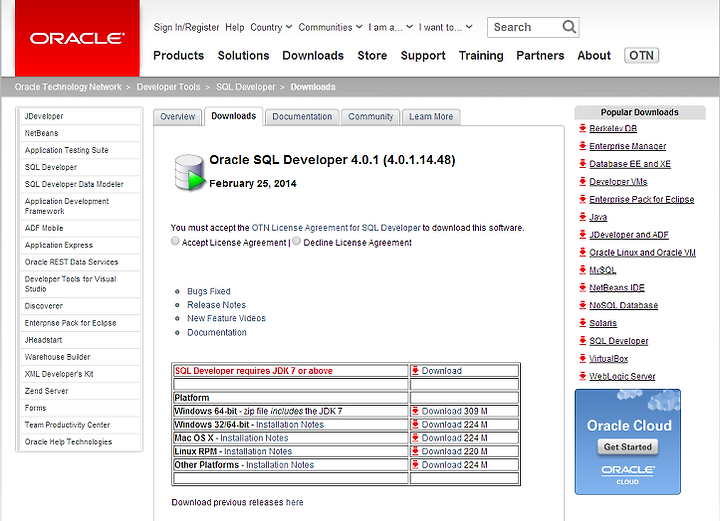Screen dimensions: 720x521
Task: Open the Downloads main menu item
Action: click(313, 56)
